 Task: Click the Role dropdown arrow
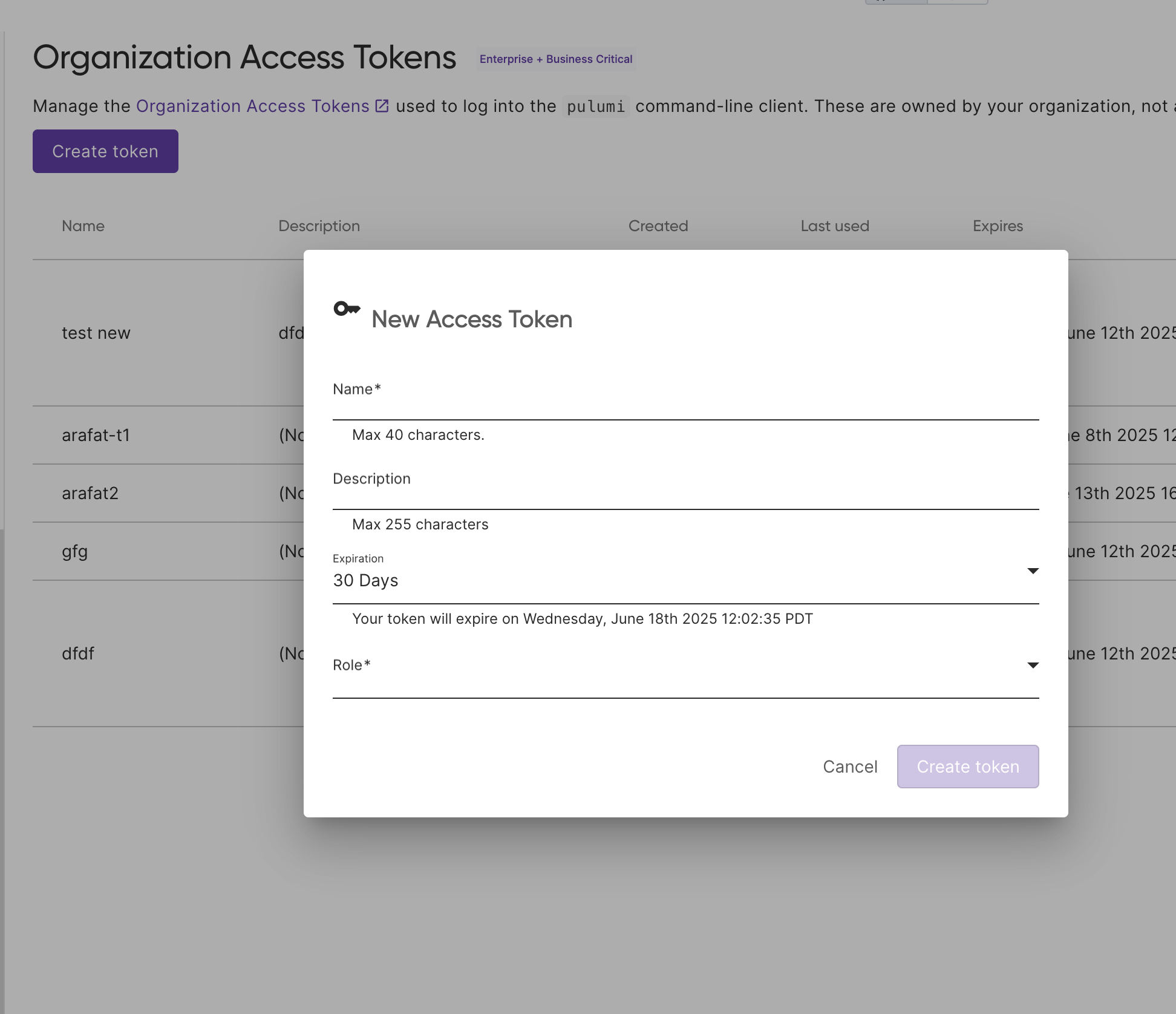tap(1033, 666)
